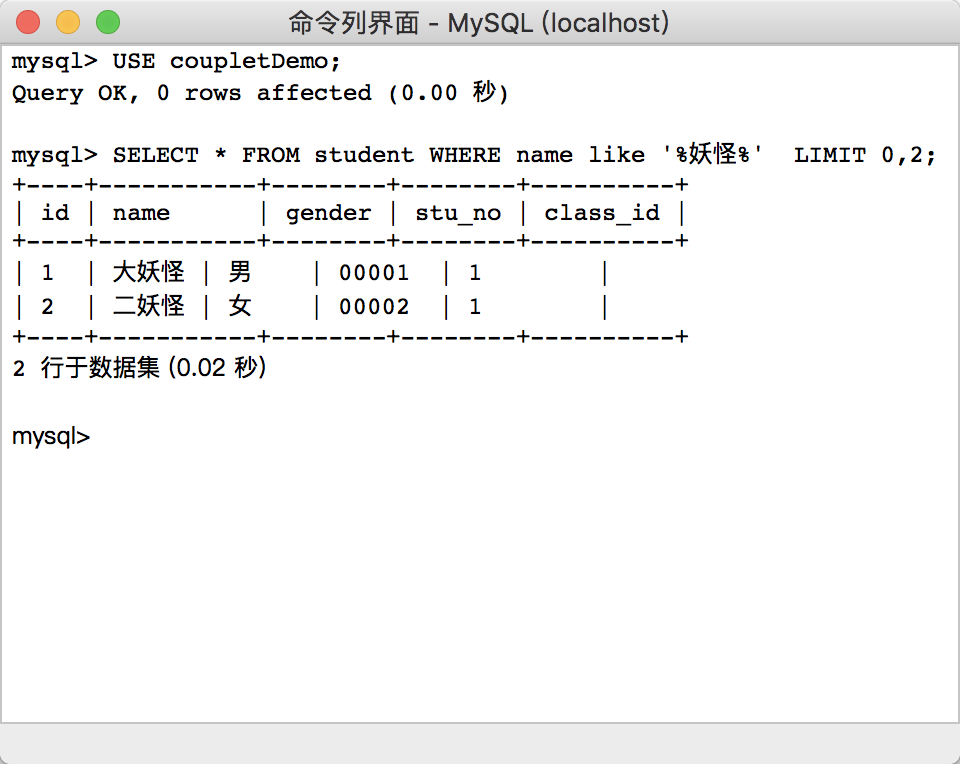Viewport: 960px width, 764px height.
Task: Click the window title MySQL (localhost)
Action: (x=479, y=22)
